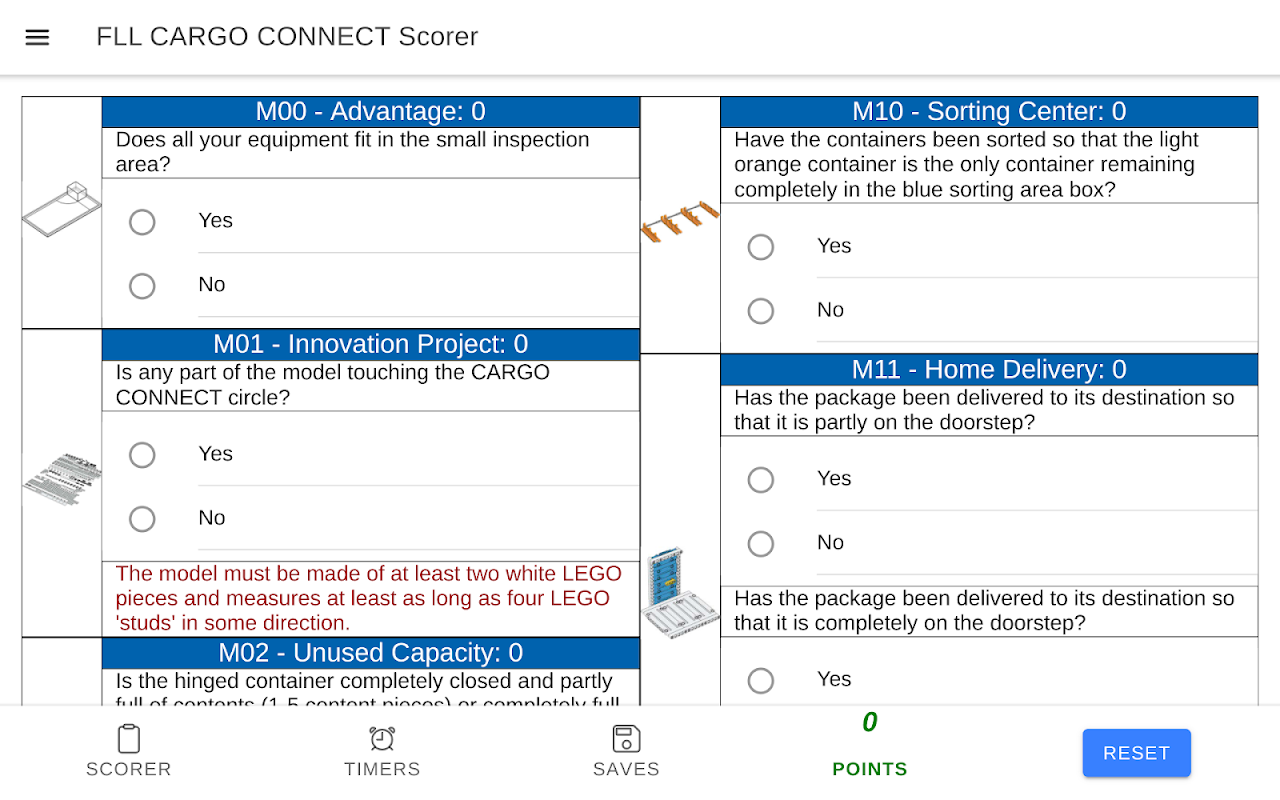Click the Saves floppy disk icon

(626, 739)
